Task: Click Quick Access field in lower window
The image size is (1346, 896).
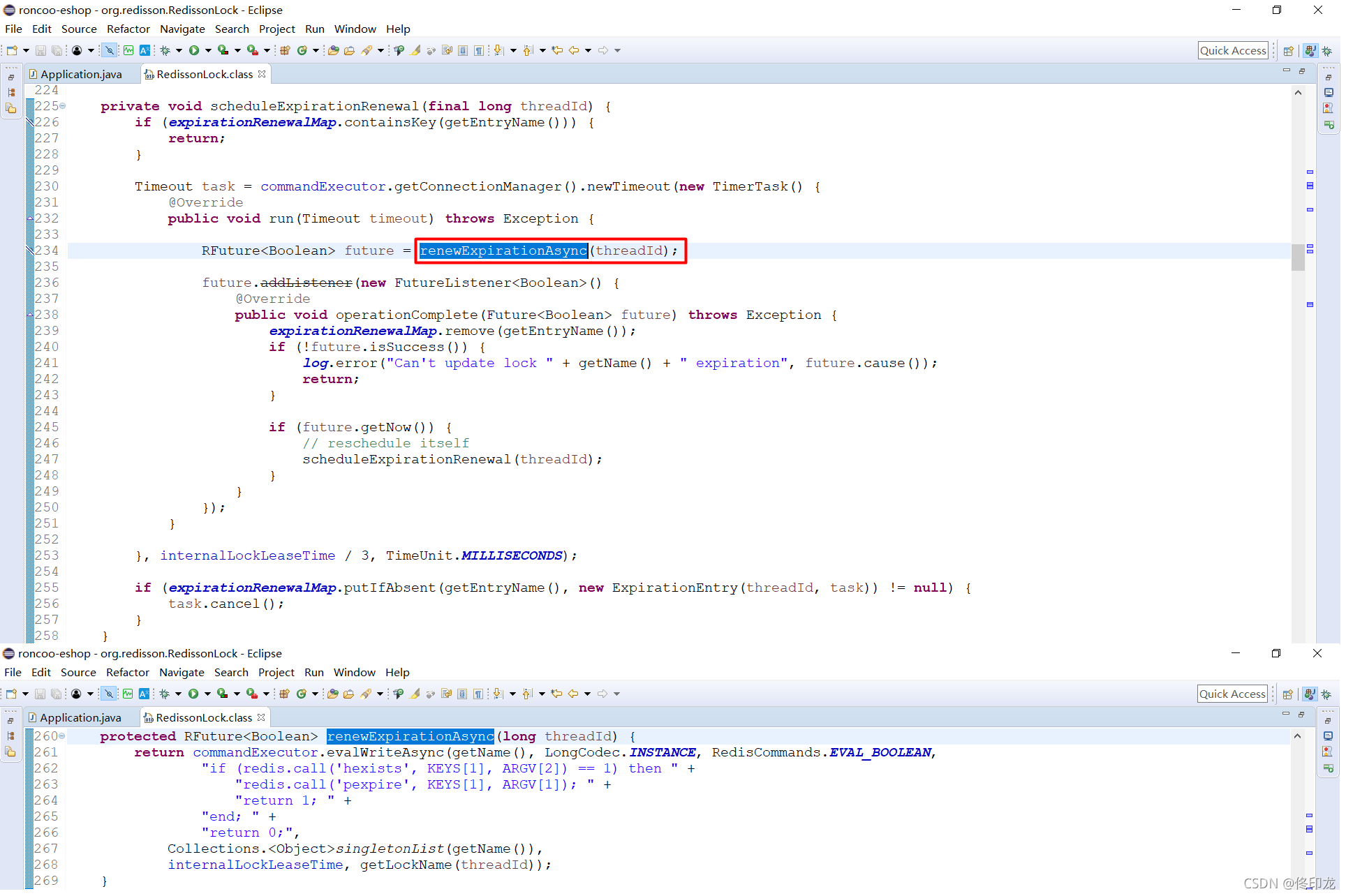Action: [1232, 694]
